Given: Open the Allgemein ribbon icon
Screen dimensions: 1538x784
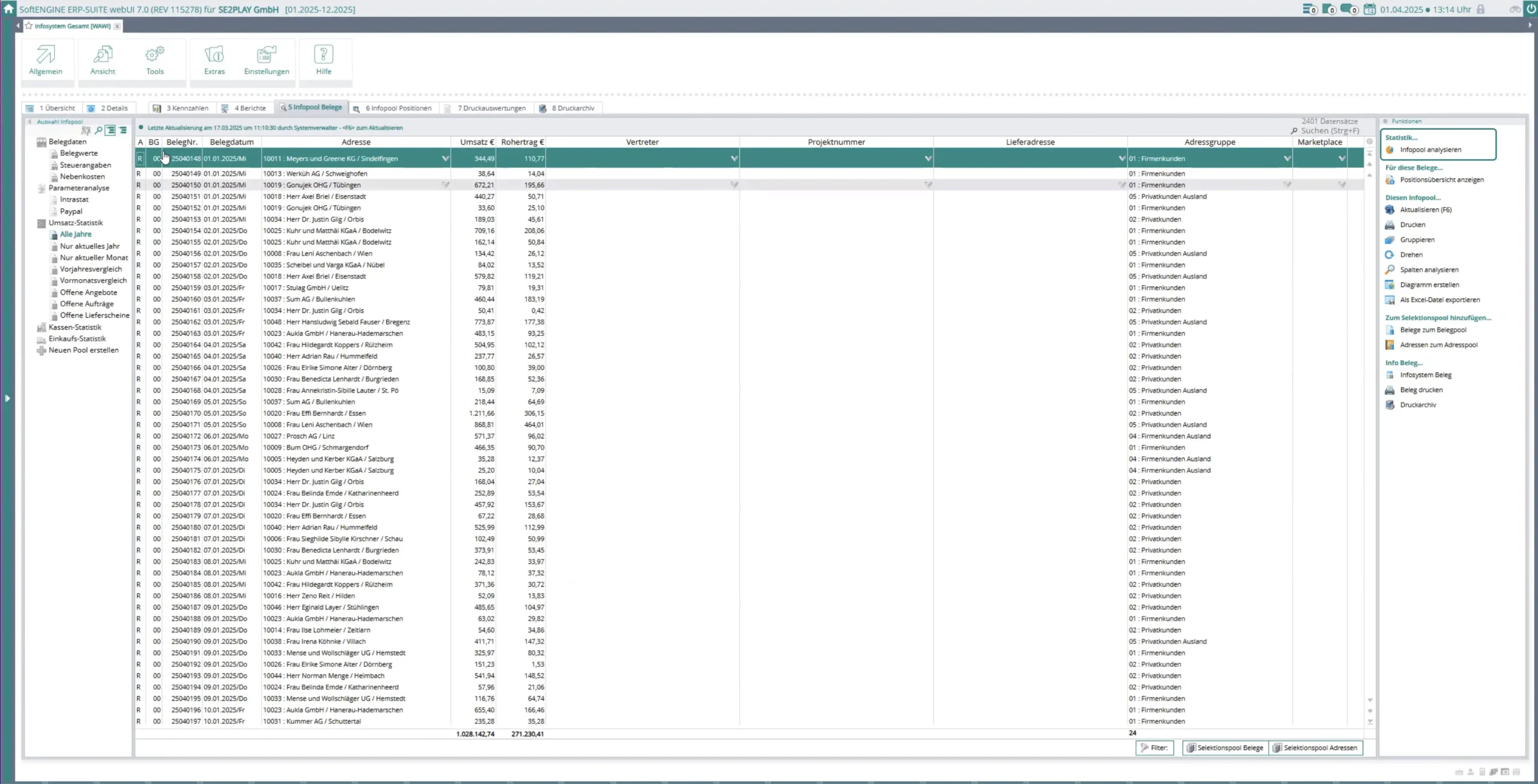Looking at the screenshot, I should coord(46,55).
